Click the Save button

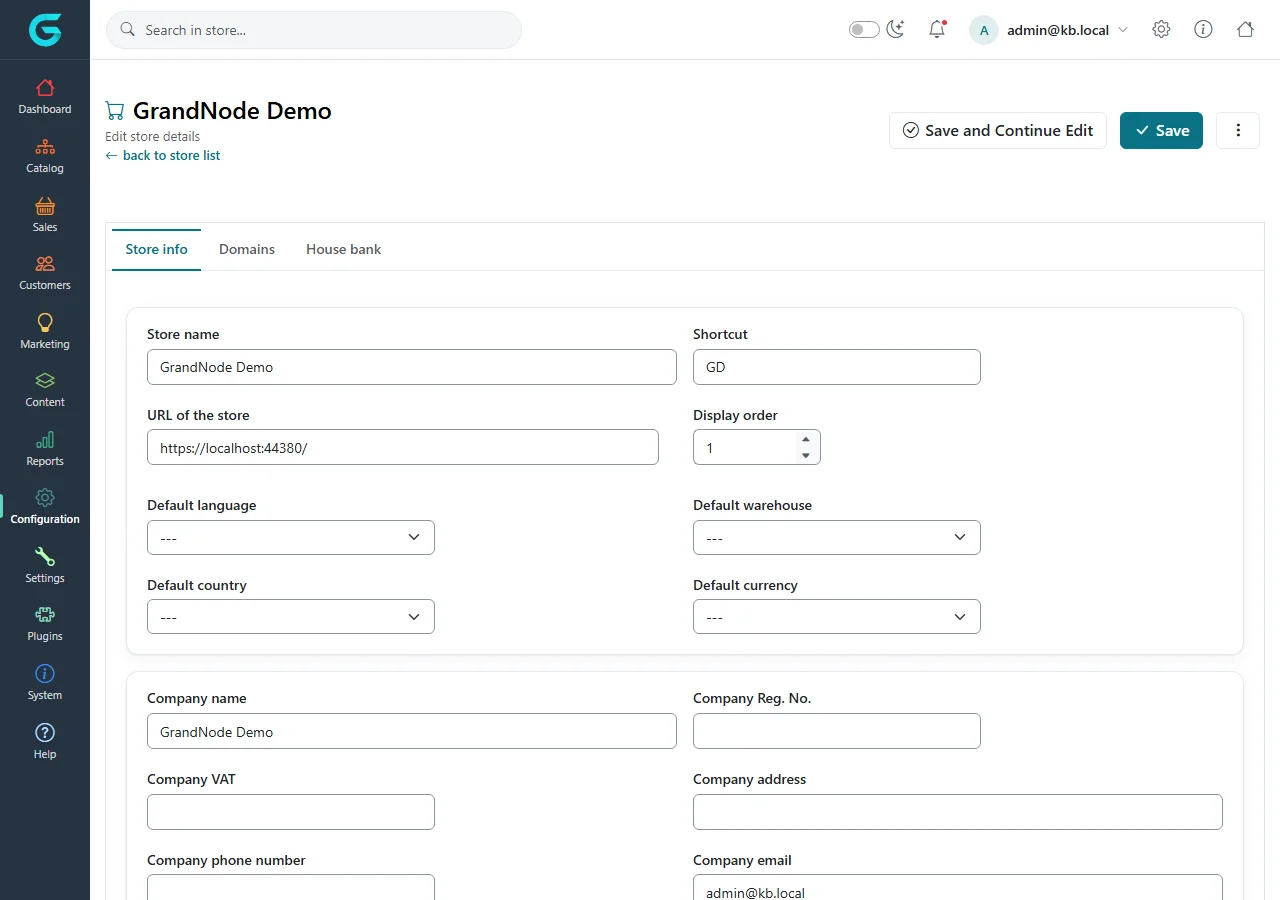tap(1161, 130)
